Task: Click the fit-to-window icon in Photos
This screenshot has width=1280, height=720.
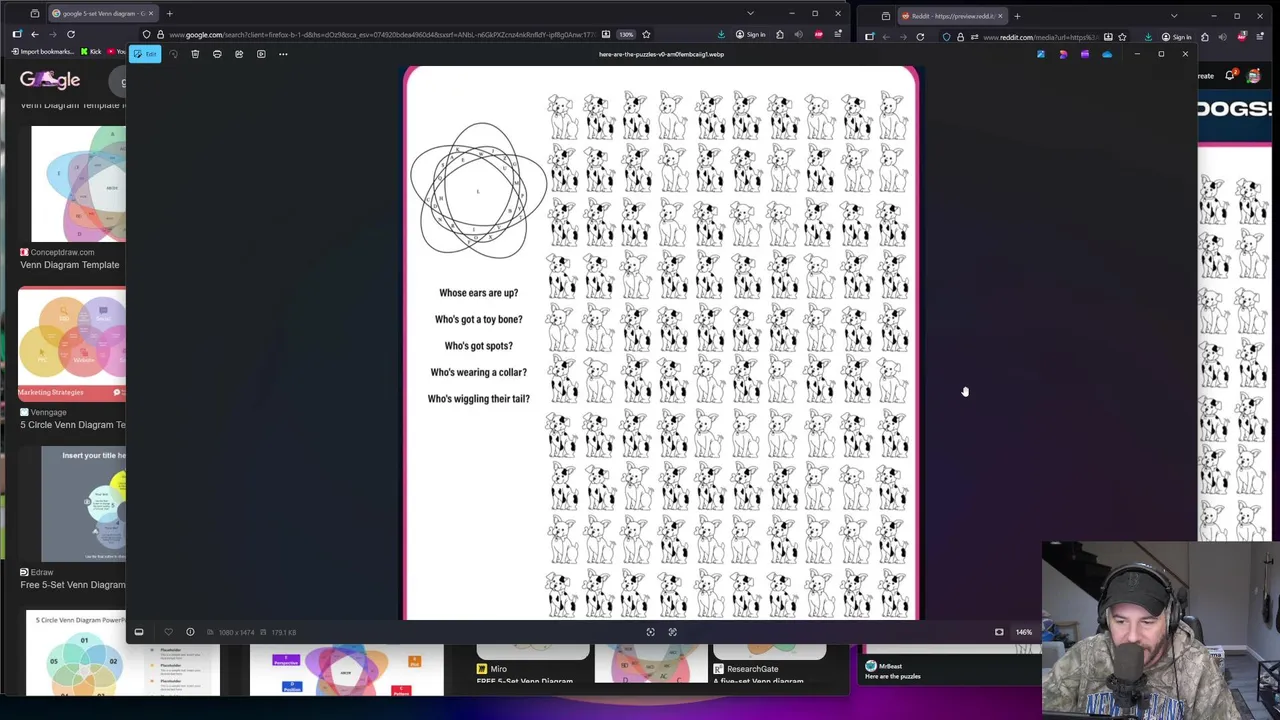Action: 650,632
